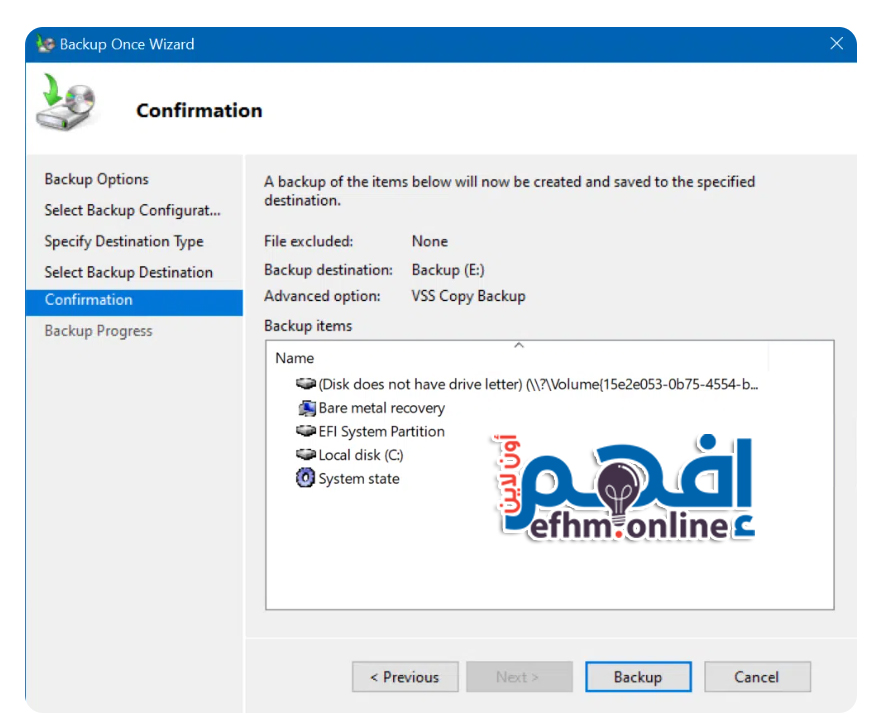Image resolution: width=876 pixels, height=723 pixels.
Task: Click the EFI System Partition drive icon
Action: [306, 431]
